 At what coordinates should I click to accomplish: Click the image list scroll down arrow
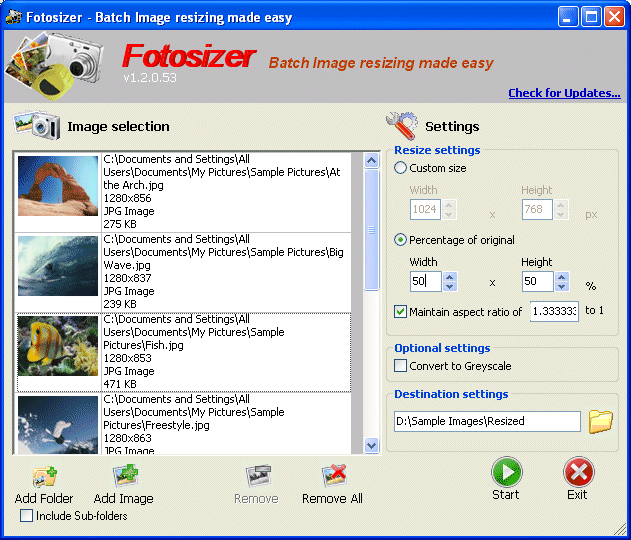[x=371, y=445]
